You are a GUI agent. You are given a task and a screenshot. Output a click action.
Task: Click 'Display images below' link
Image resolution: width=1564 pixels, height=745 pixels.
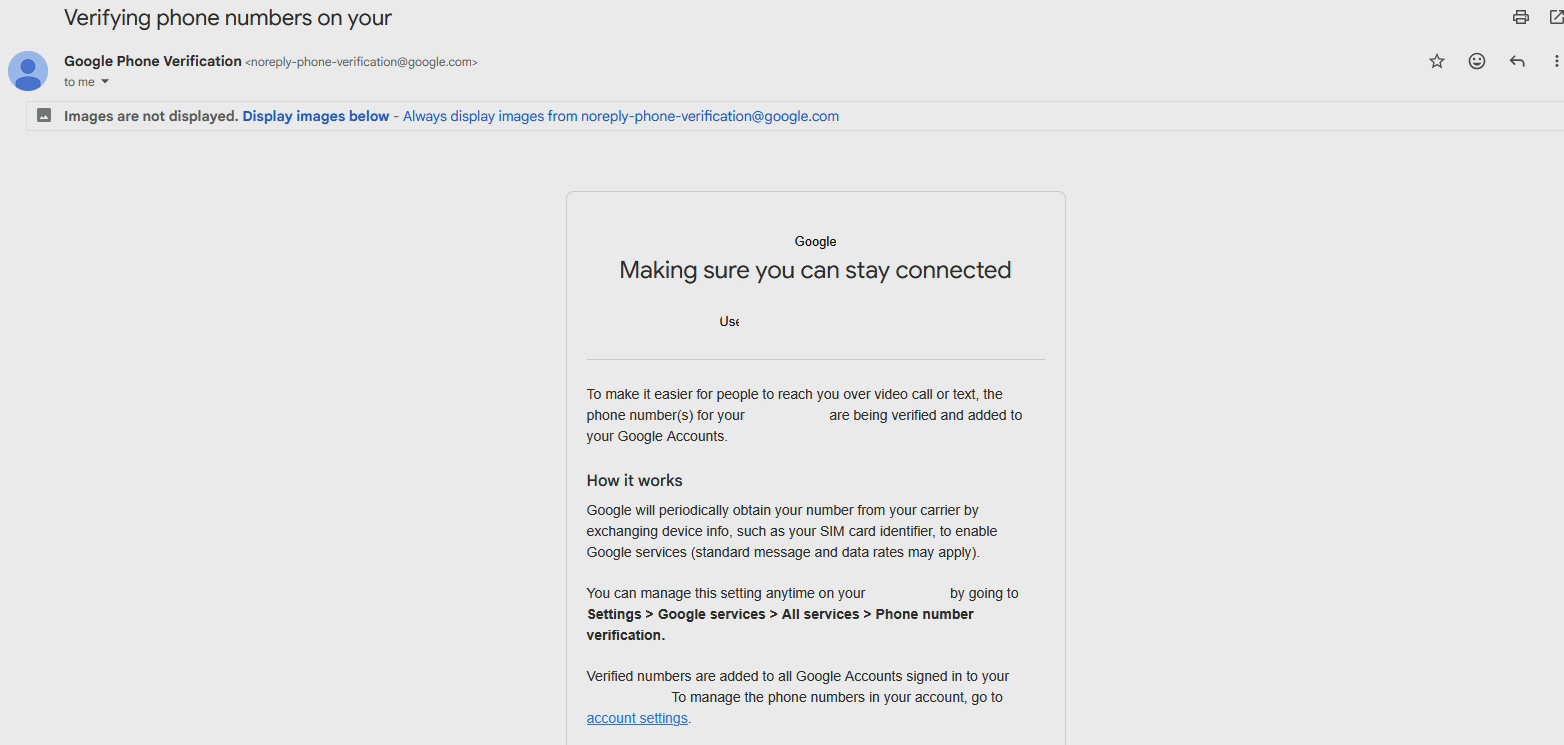316,116
